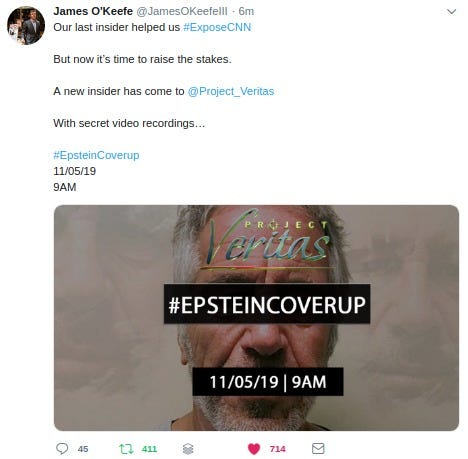Open the @JamesOKeefeIII handle
Viewport: 468px width, 459px height.
click(x=182, y=11)
